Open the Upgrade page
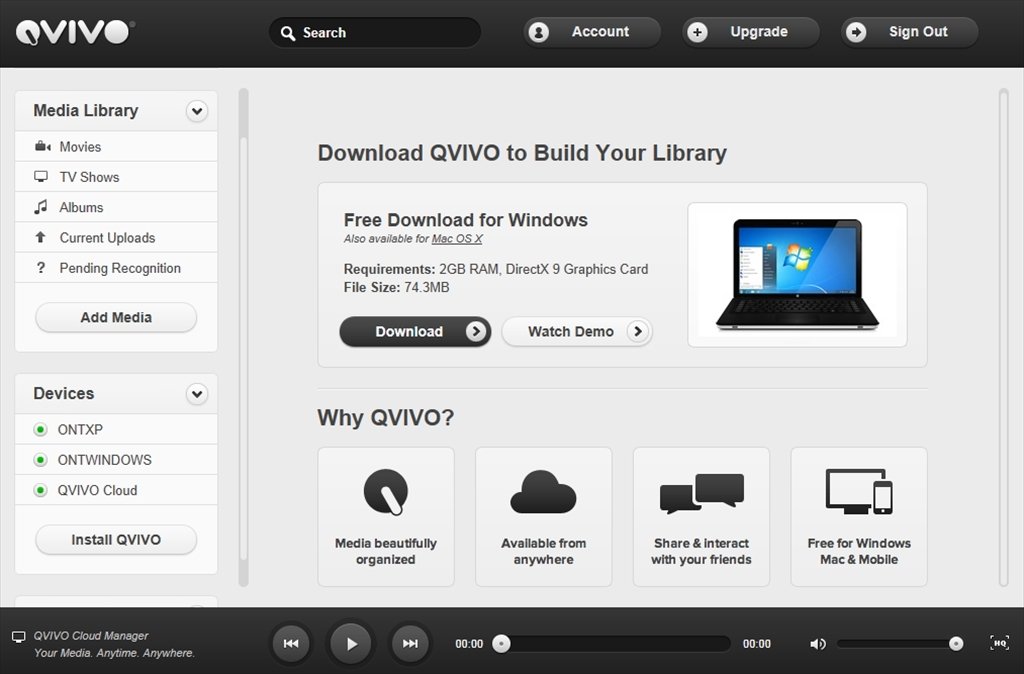The width and height of the screenshot is (1024, 674). coord(750,32)
